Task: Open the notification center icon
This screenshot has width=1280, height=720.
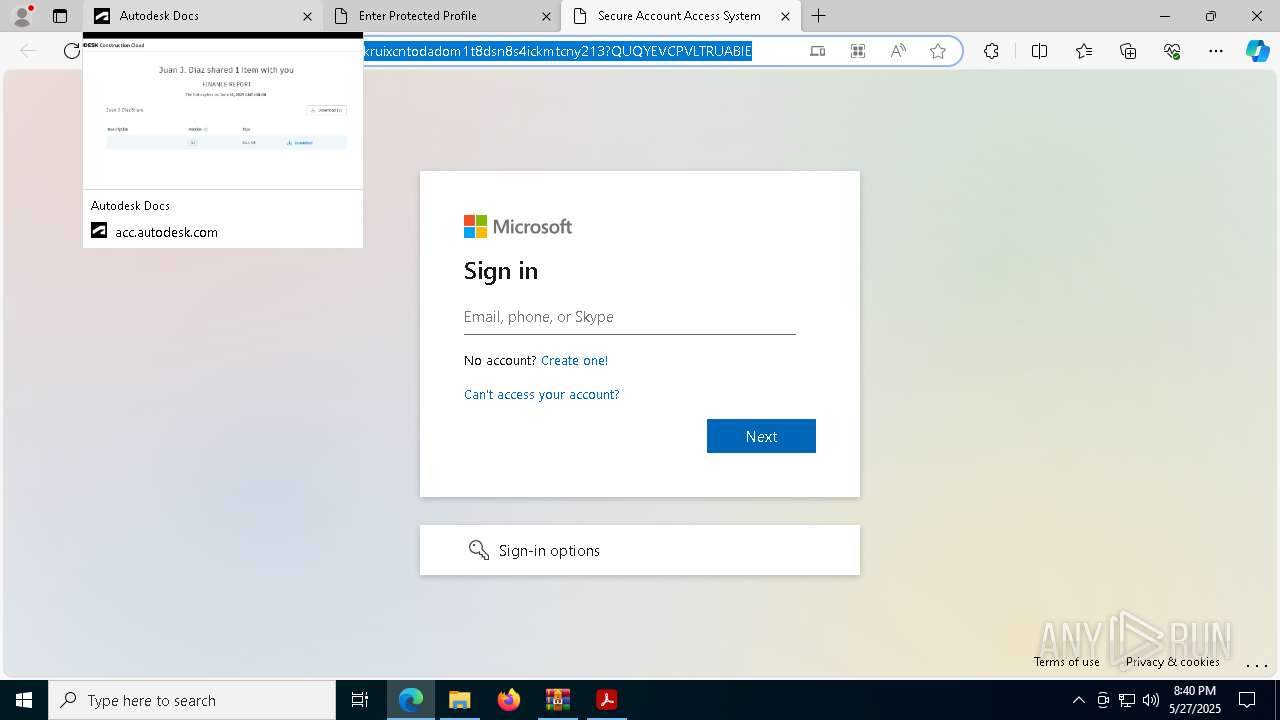Action: pyautogui.click(x=1248, y=700)
